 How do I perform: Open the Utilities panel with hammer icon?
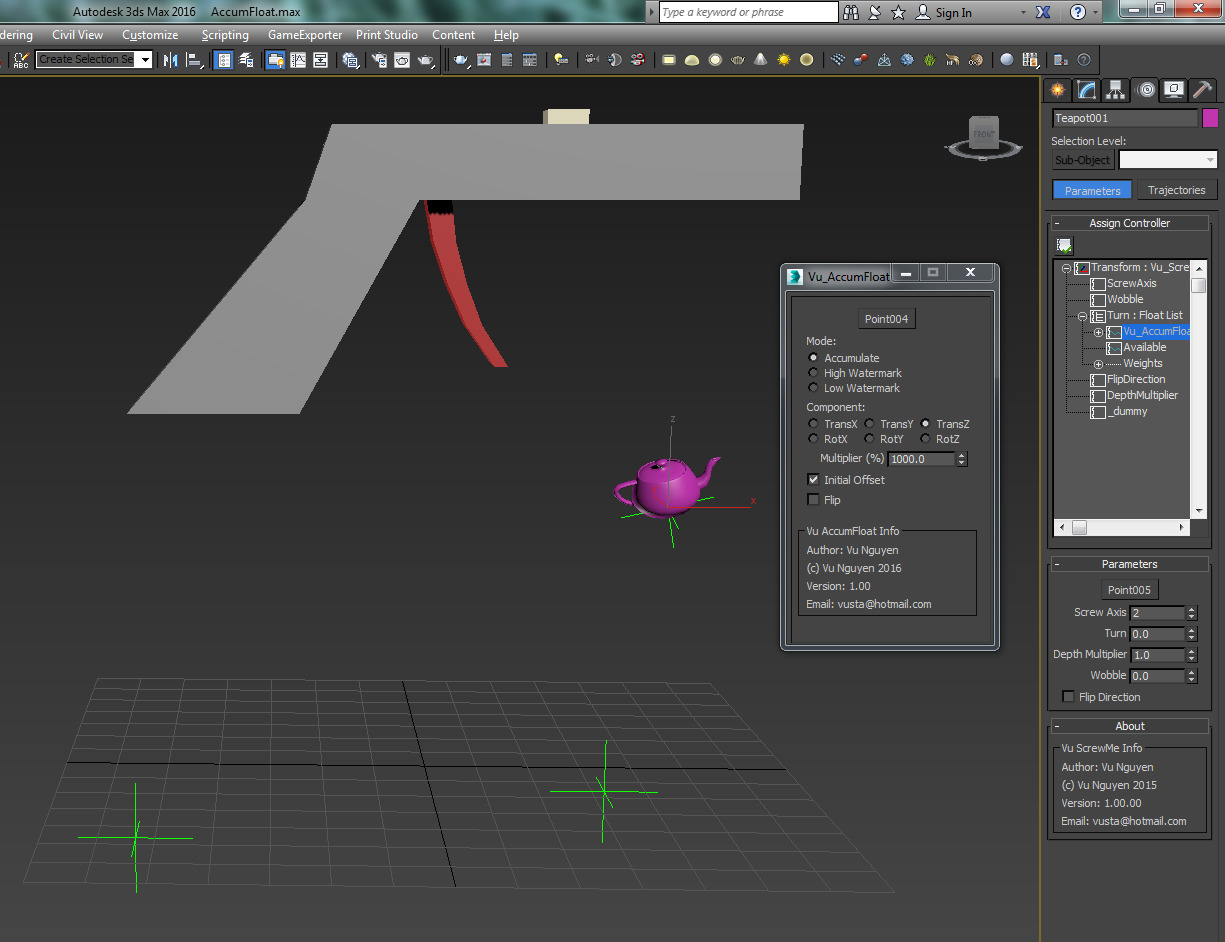pyautogui.click(x=1202, y=90)
